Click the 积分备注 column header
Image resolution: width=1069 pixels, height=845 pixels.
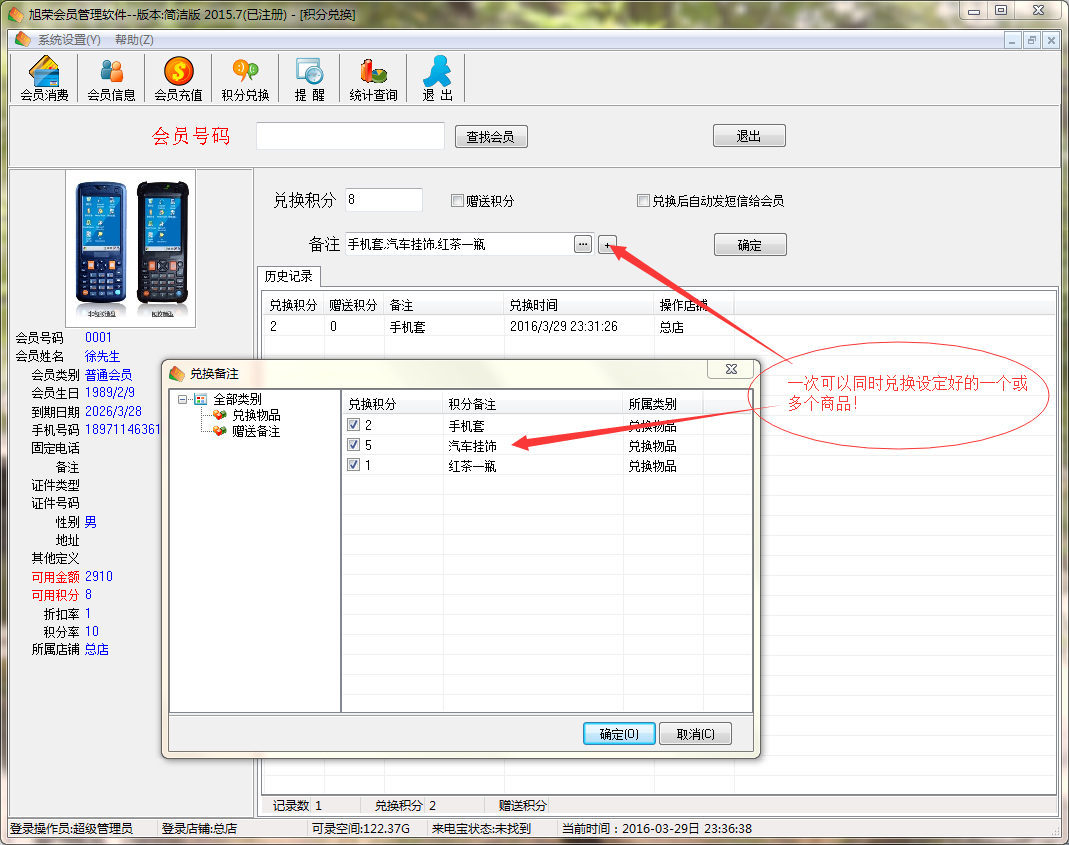pyautogui.click(x=533, y=404)
